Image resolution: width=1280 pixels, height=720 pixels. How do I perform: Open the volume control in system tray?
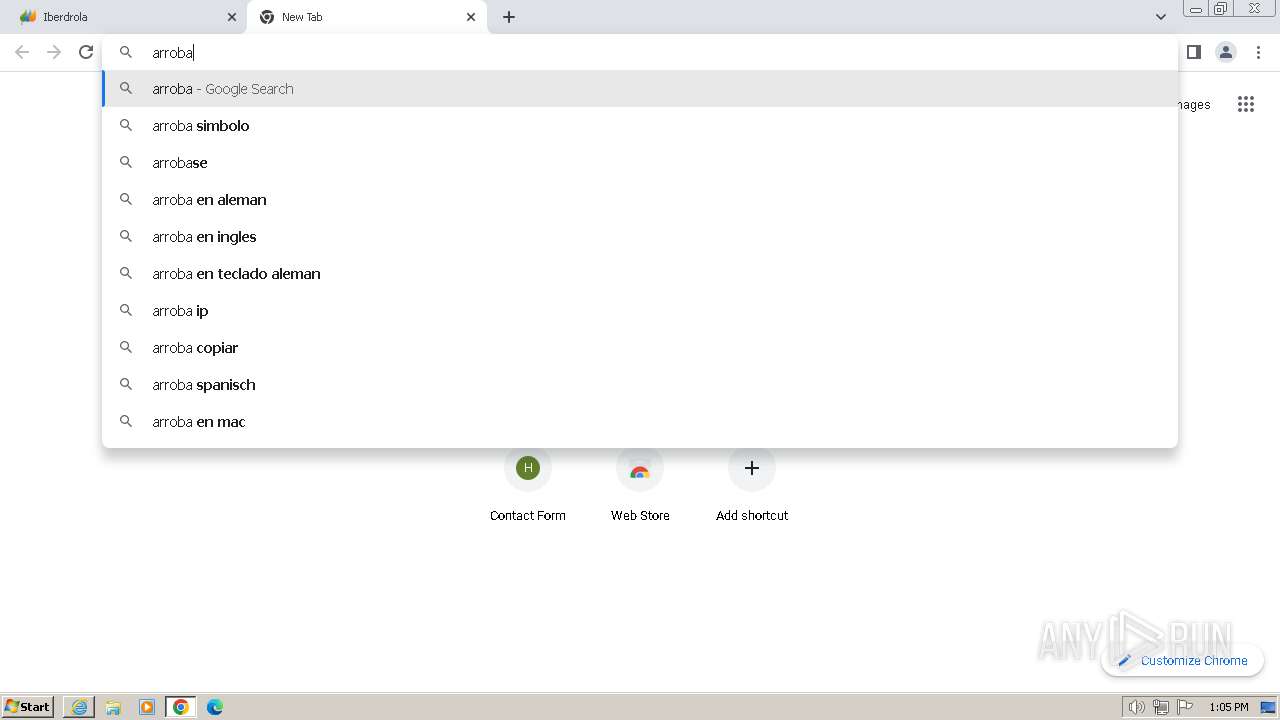[1136, 707]
